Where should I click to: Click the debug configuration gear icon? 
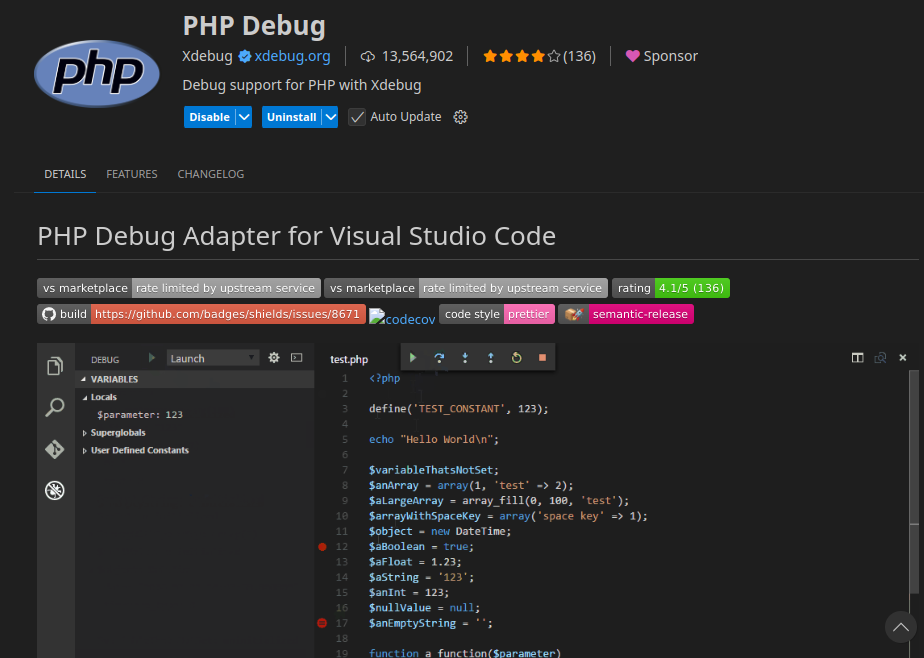click(274, 358)
